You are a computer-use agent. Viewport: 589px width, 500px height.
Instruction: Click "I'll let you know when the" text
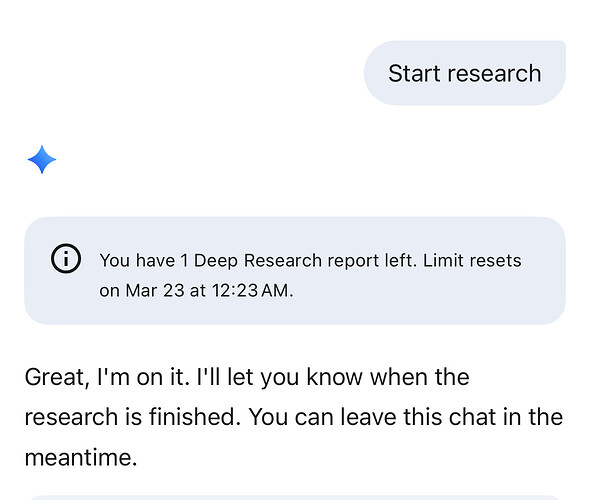[333, 377]
